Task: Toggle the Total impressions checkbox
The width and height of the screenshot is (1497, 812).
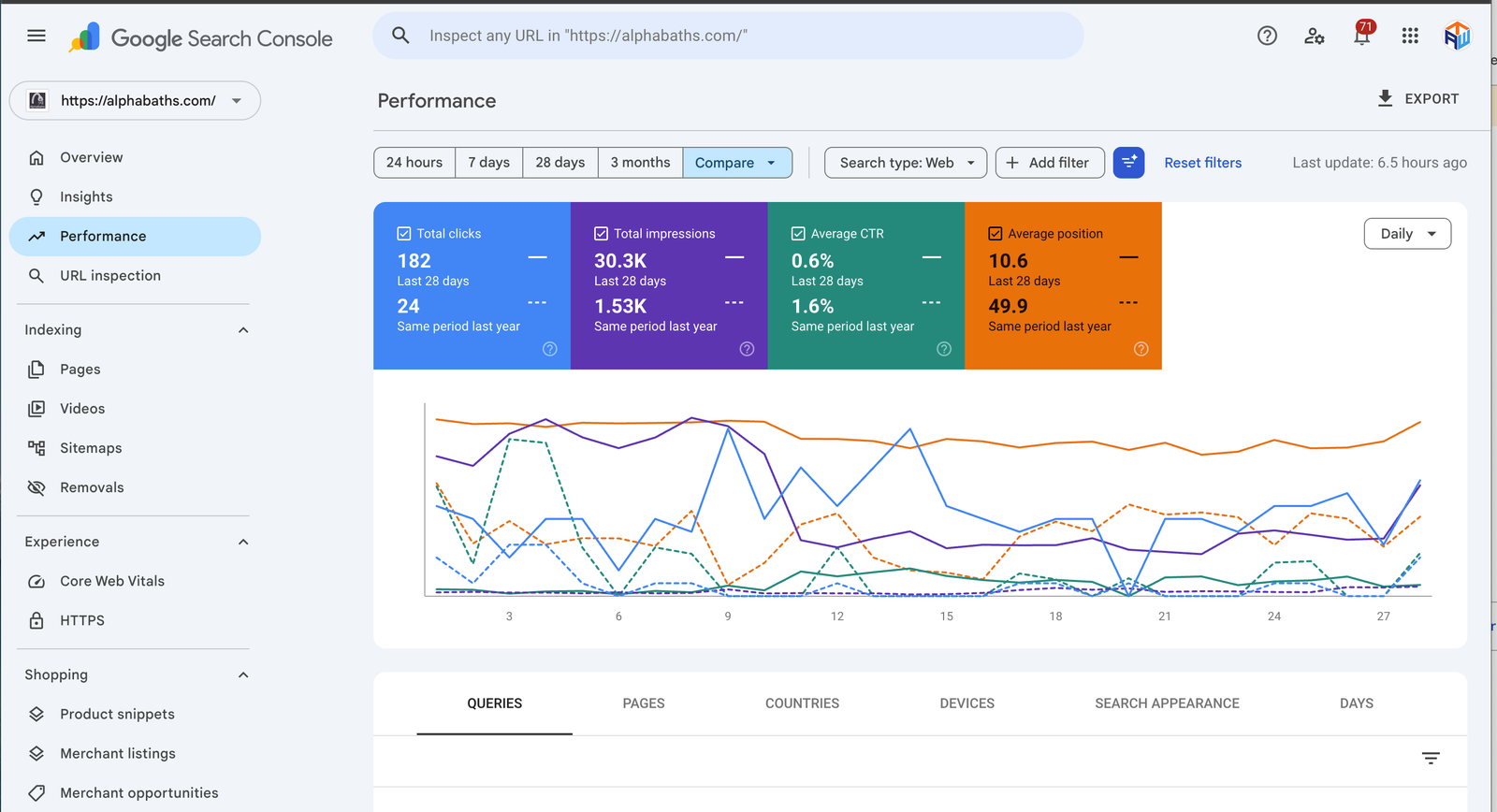Action: tap(602, 234)
